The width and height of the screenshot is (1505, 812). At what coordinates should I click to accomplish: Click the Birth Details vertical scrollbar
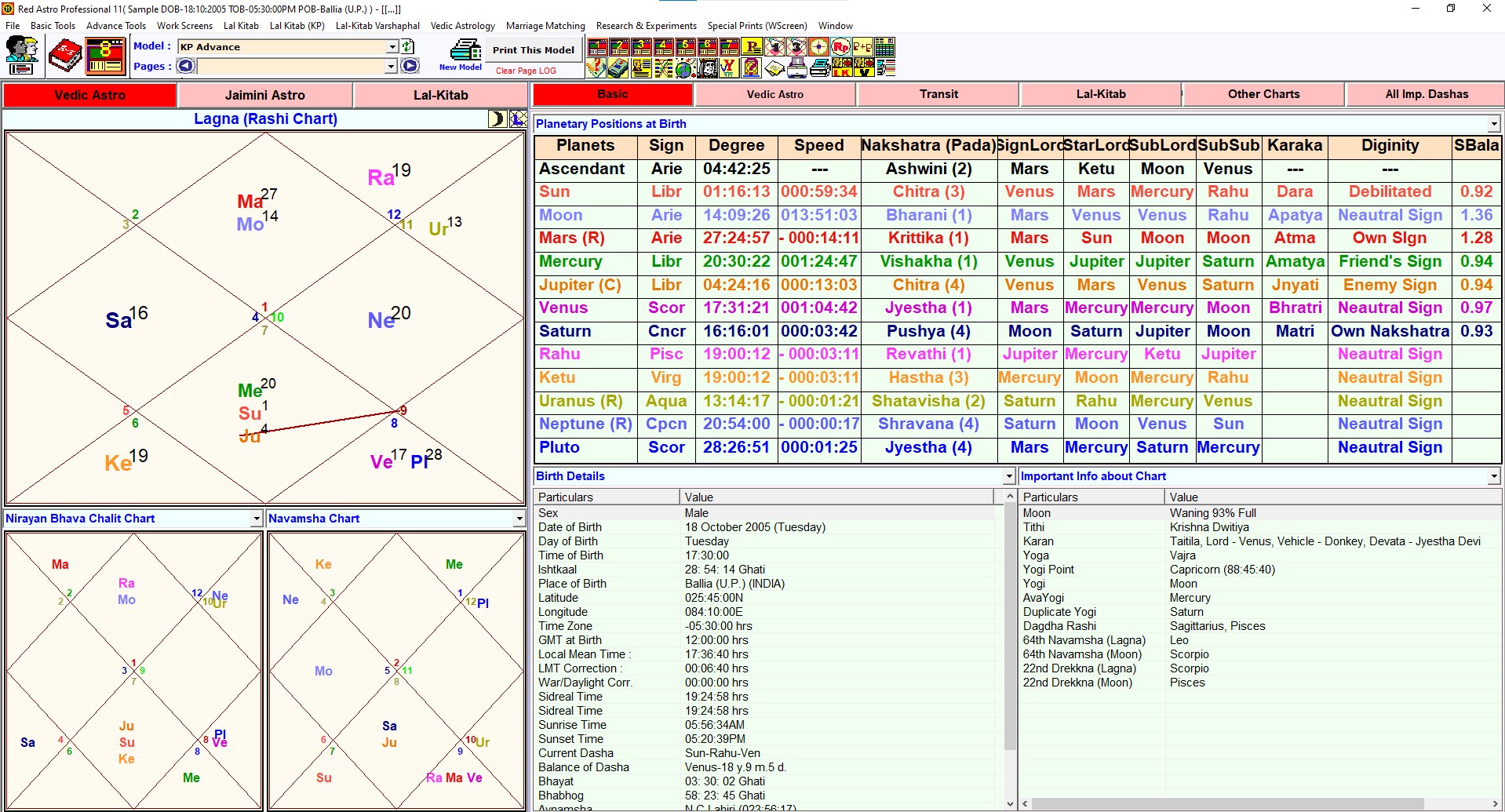1009,628
